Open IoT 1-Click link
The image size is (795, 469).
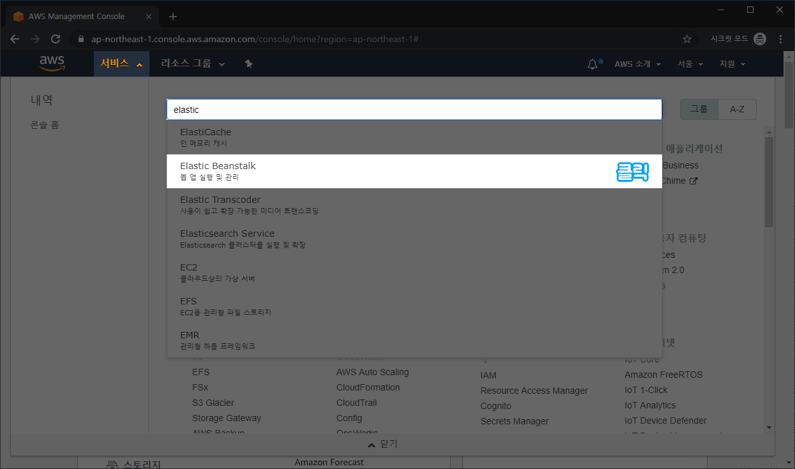coord(646,390)
